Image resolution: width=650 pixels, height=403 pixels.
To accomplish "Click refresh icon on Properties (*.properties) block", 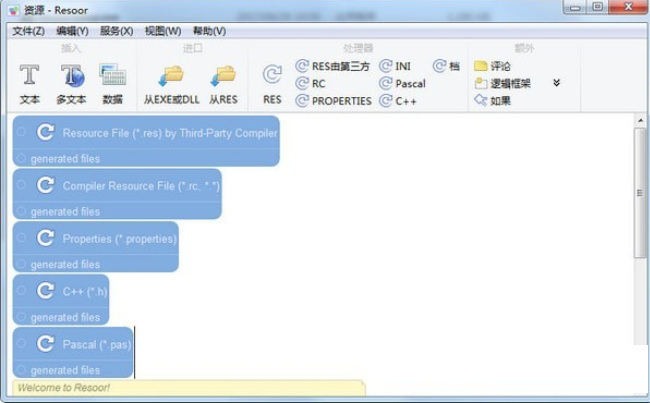I will (x=45, y=238).
